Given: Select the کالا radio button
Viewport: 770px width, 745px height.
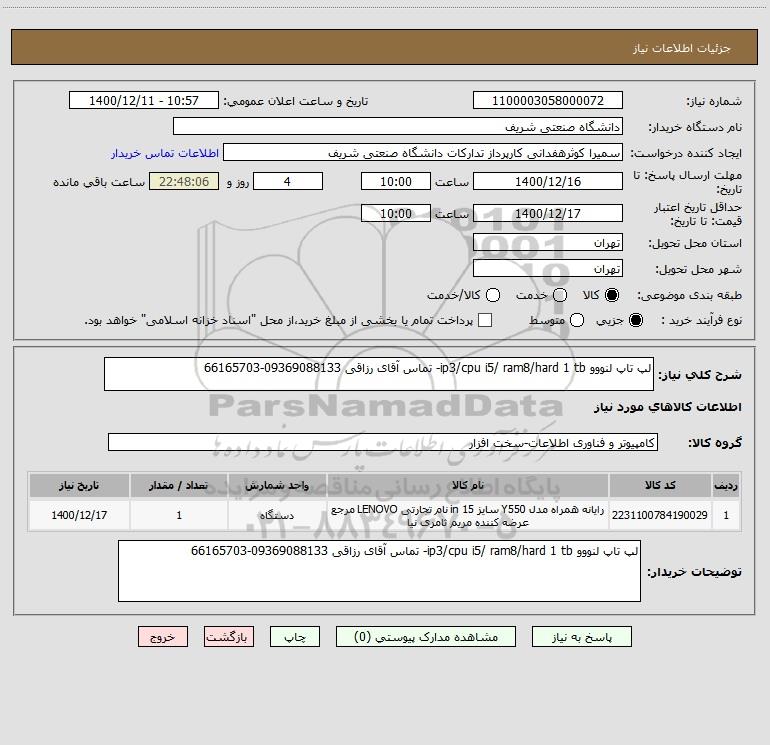Looking at the screenshot, I should pyautogui.click(x=612, y=295).
